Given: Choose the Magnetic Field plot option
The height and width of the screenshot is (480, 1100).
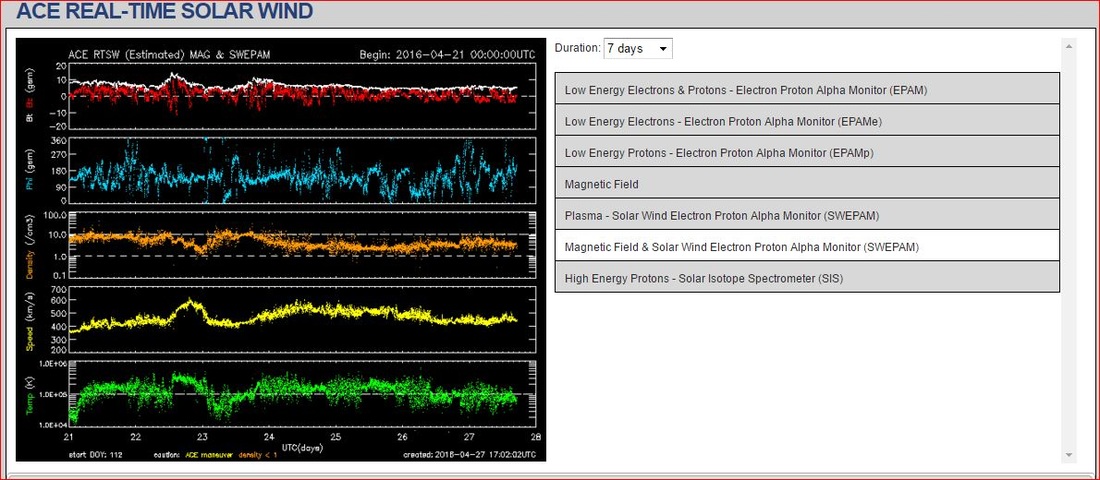Looking at the screenshot, I should [807, 183].
